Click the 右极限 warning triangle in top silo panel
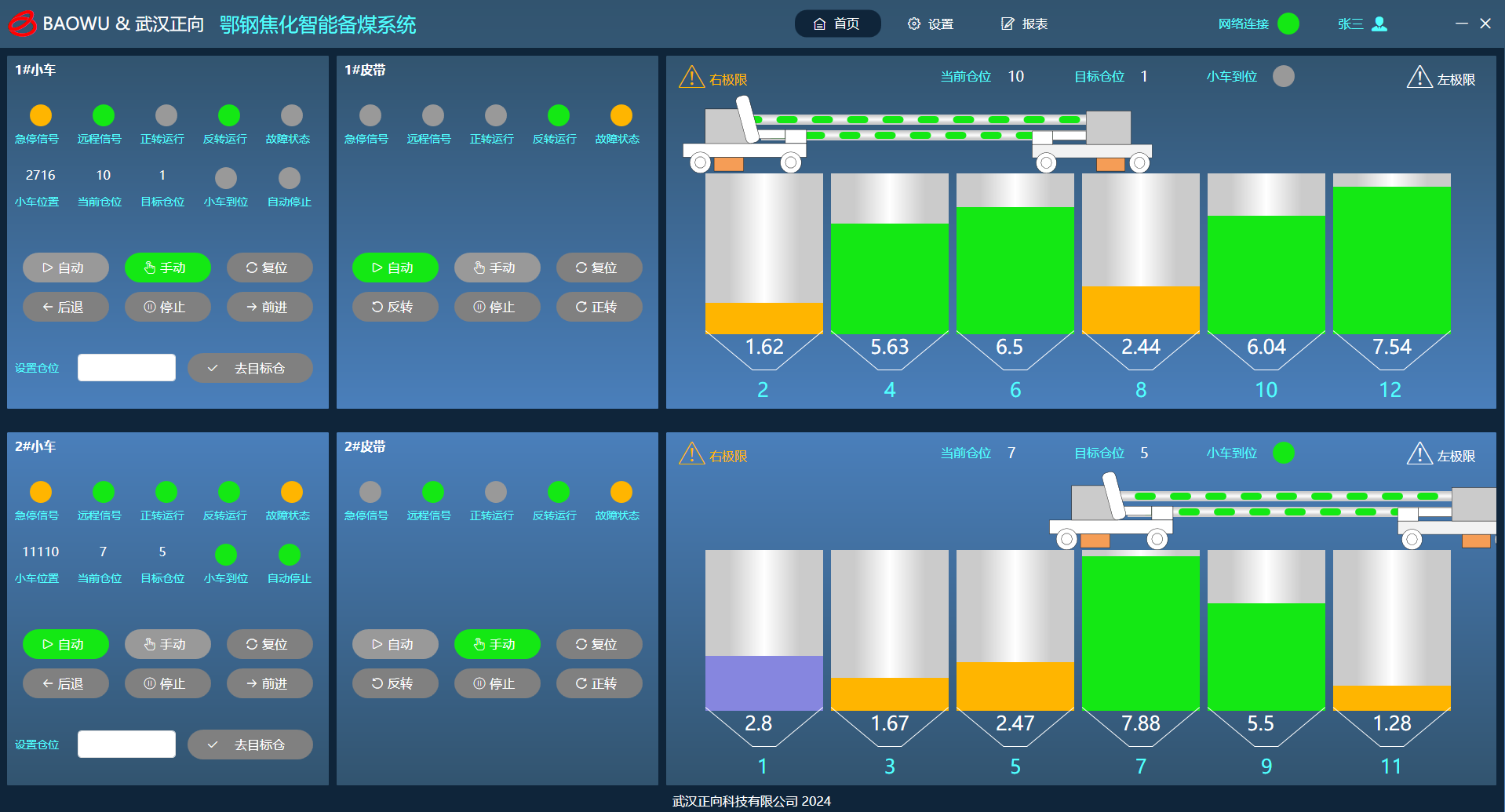This screenshot has height=812, width=1505. click(691, 77)
